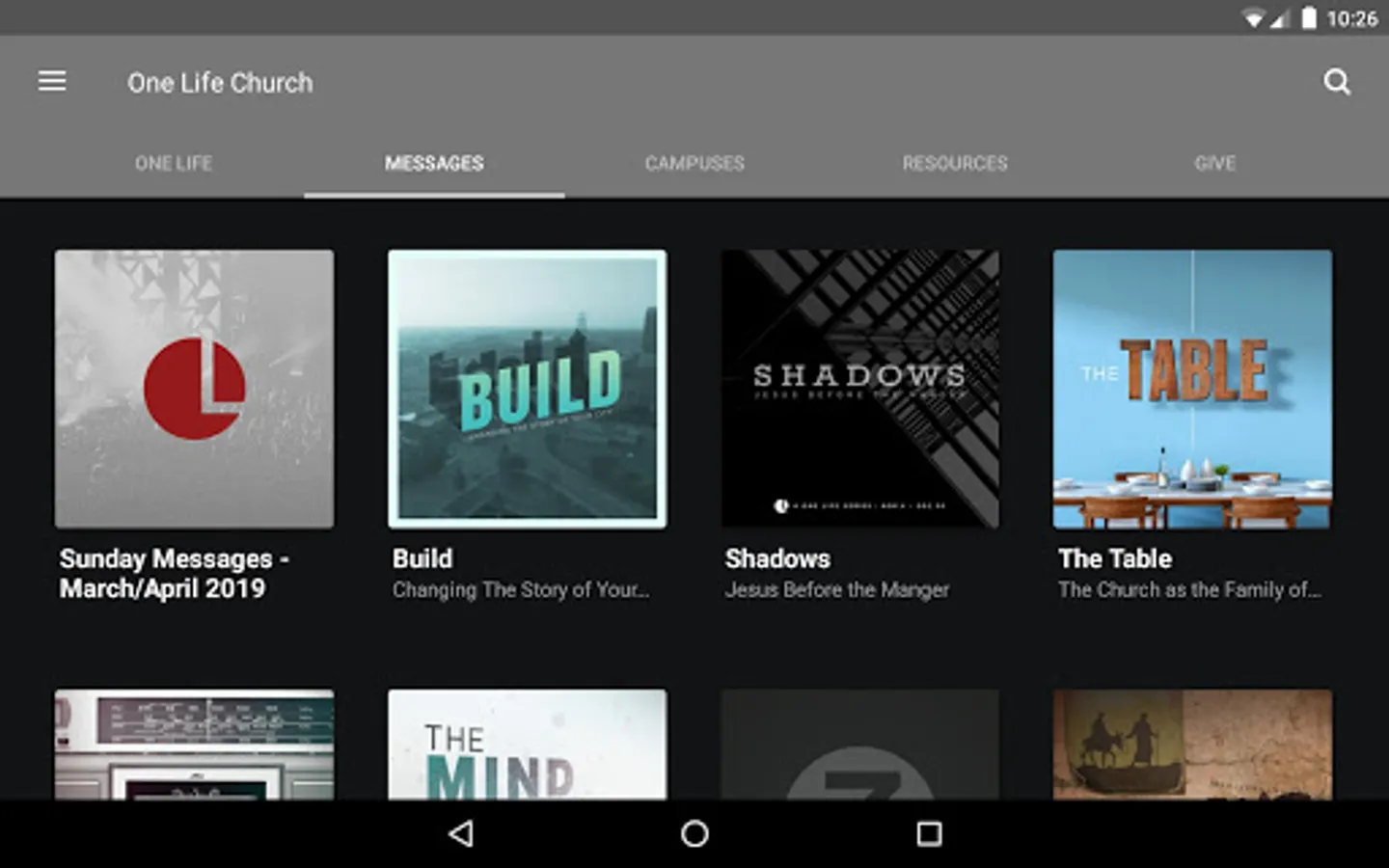Open the donkey silhouette series thumbnail

pos(1193,744)
